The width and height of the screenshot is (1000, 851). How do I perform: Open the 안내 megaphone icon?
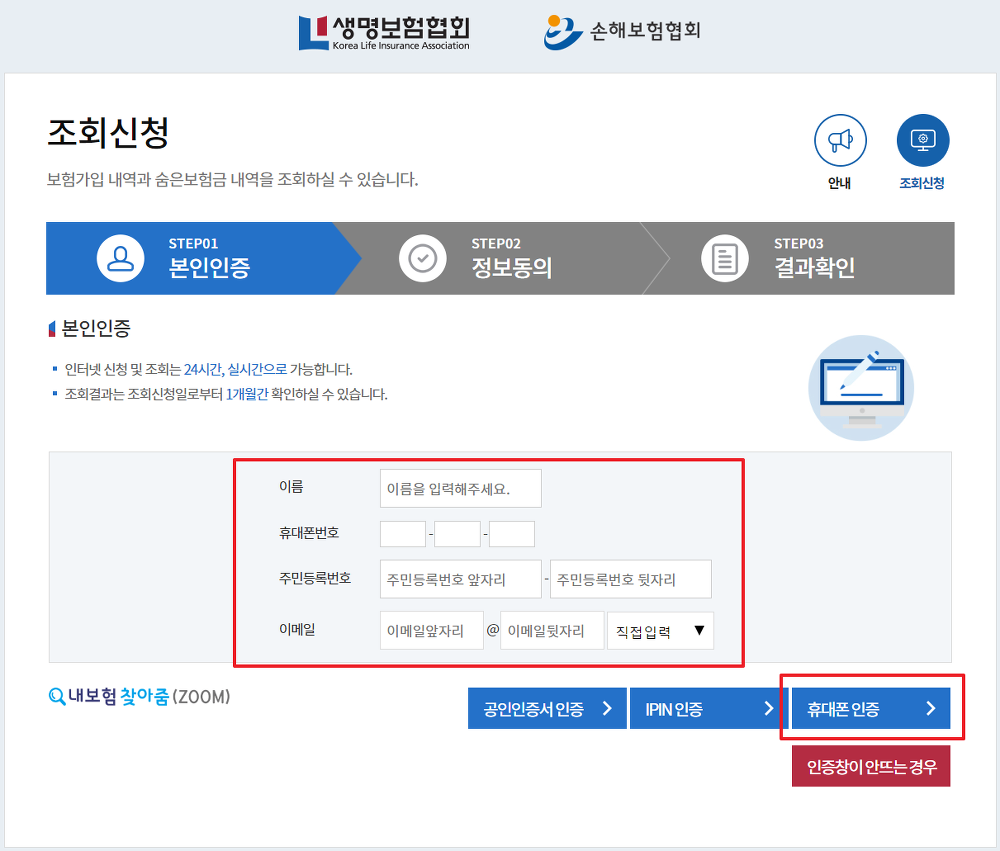(840, 140)
